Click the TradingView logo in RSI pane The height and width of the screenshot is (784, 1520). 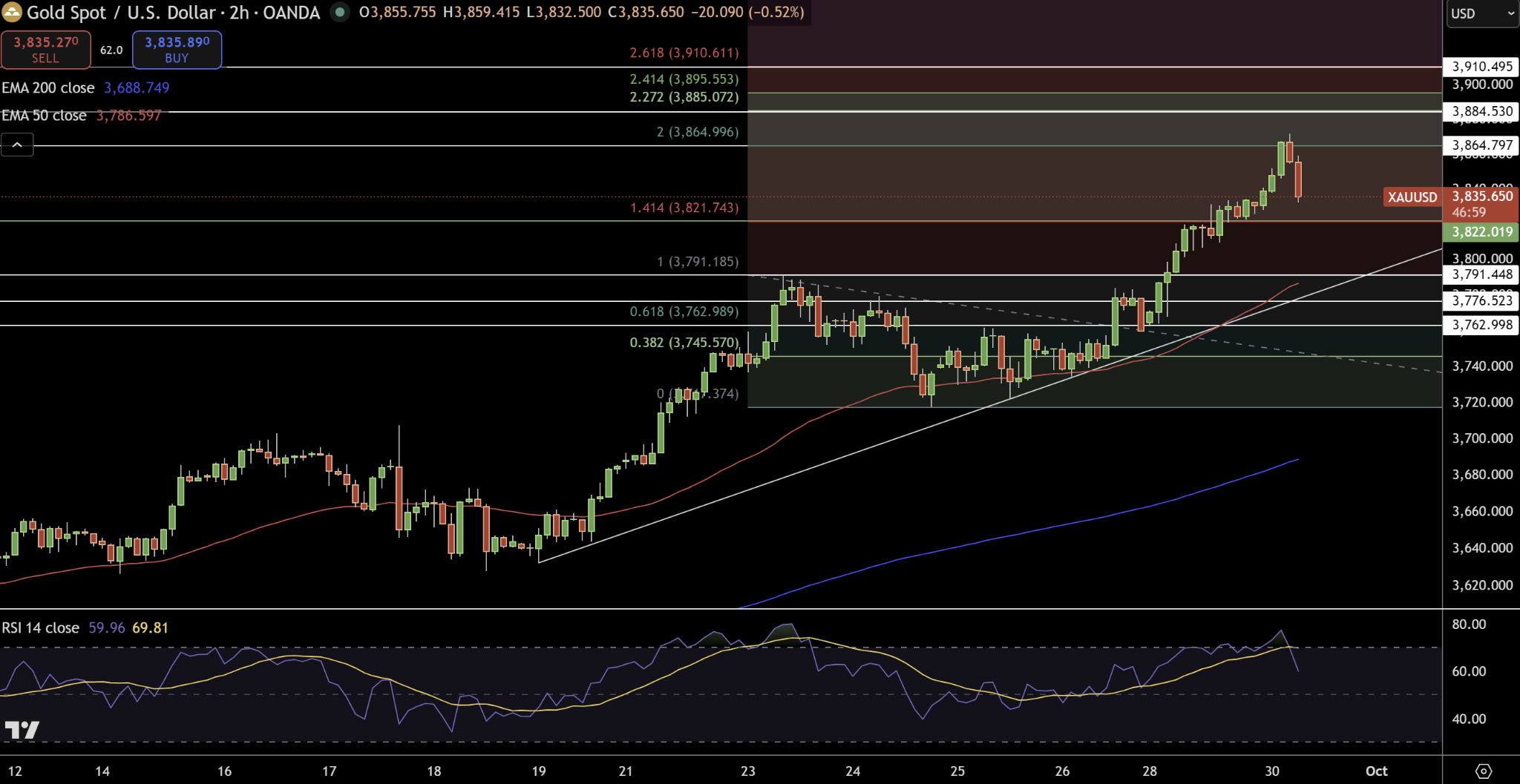click(x=22, y=730)
